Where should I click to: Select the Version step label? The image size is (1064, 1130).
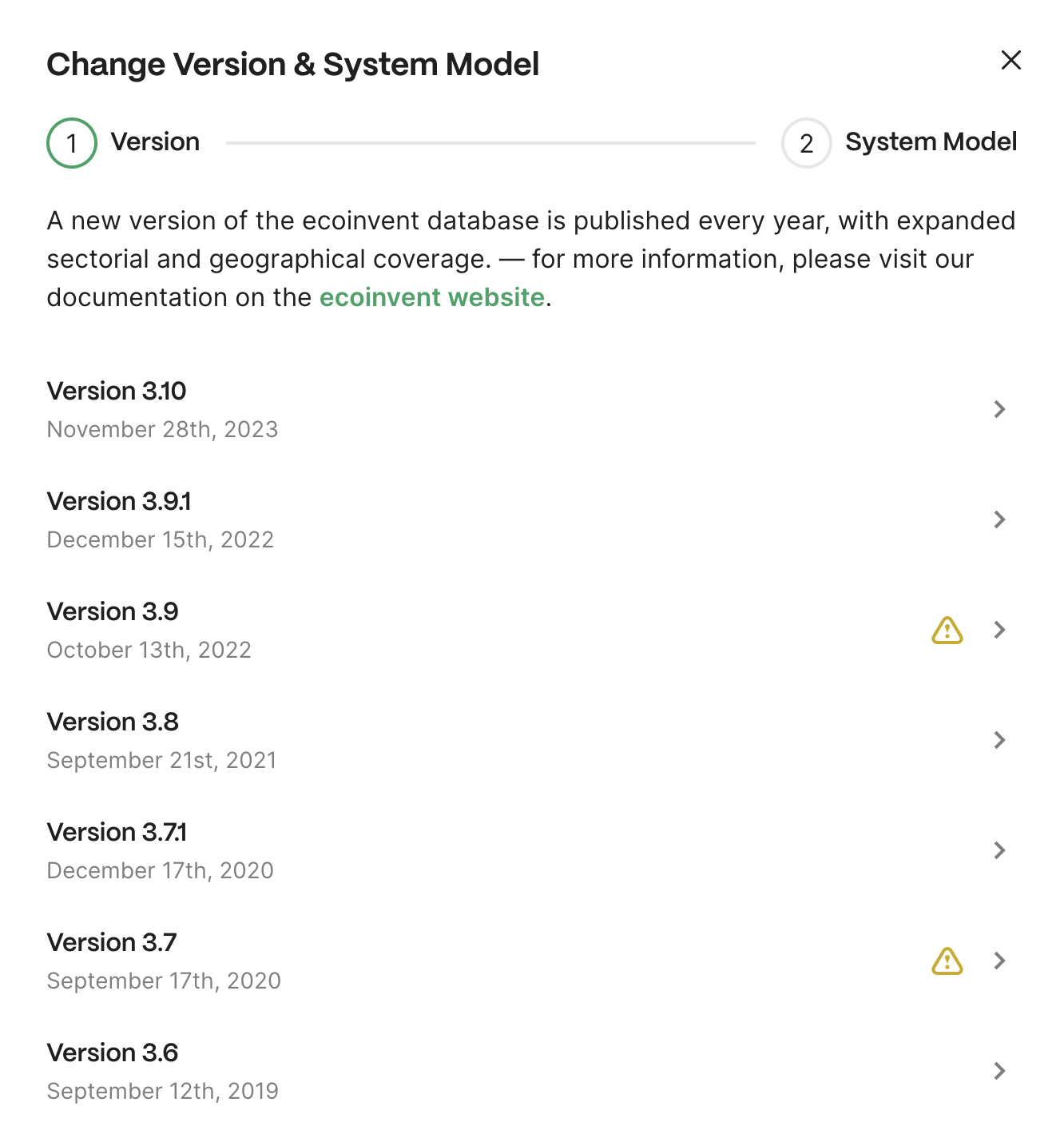[x=155, y=142]
